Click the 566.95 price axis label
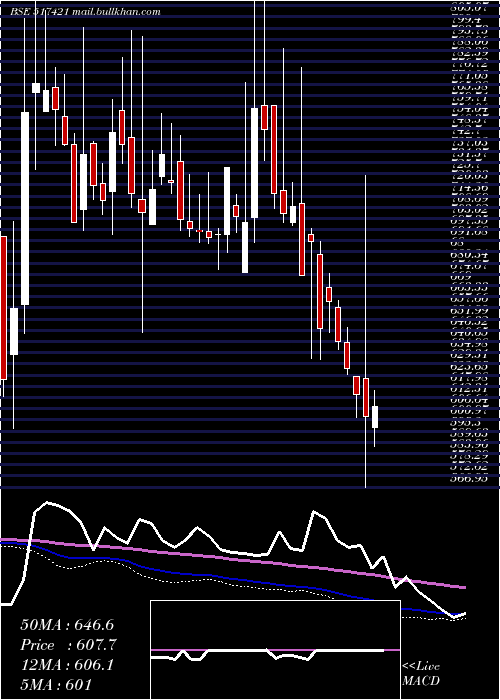Screen dimensions: 500x700 coord(469,479)
